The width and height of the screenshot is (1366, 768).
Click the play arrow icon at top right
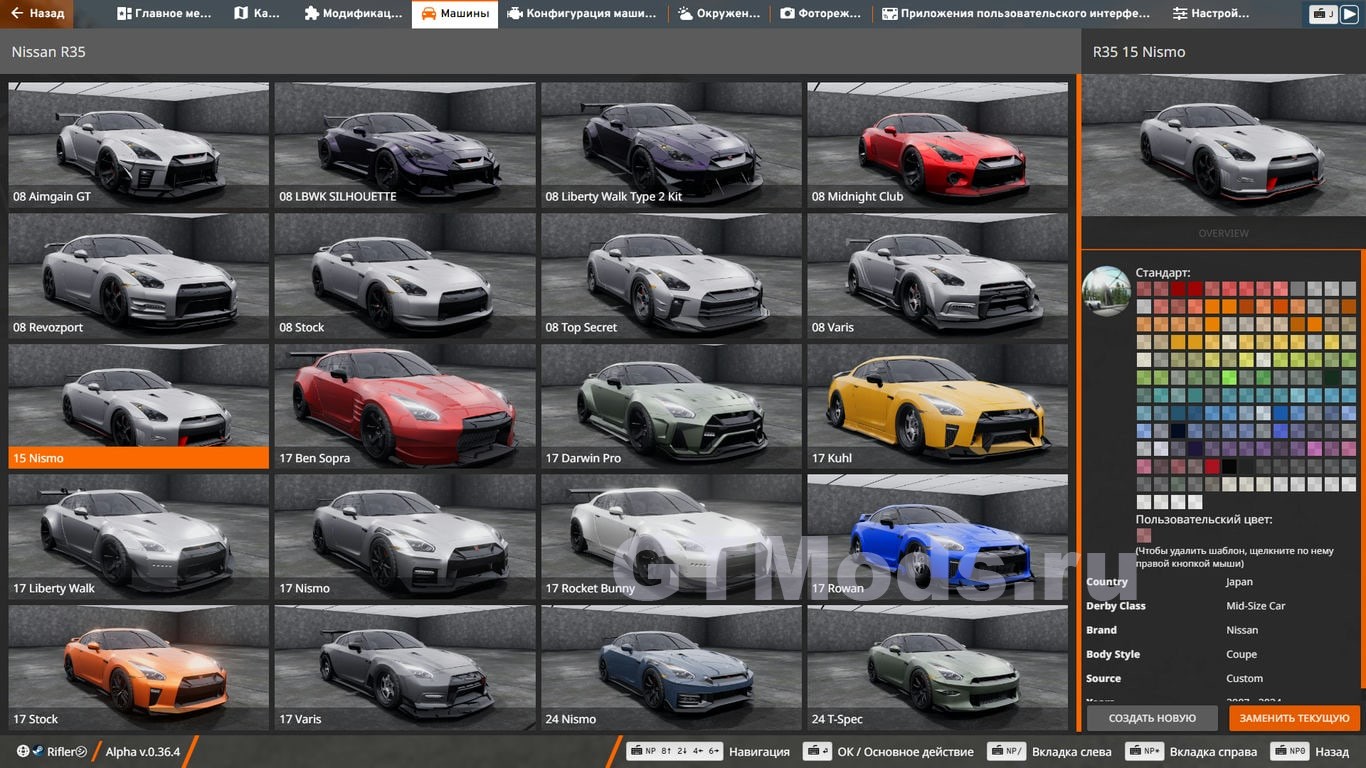pyautogui.click(x=1349, y=14)
